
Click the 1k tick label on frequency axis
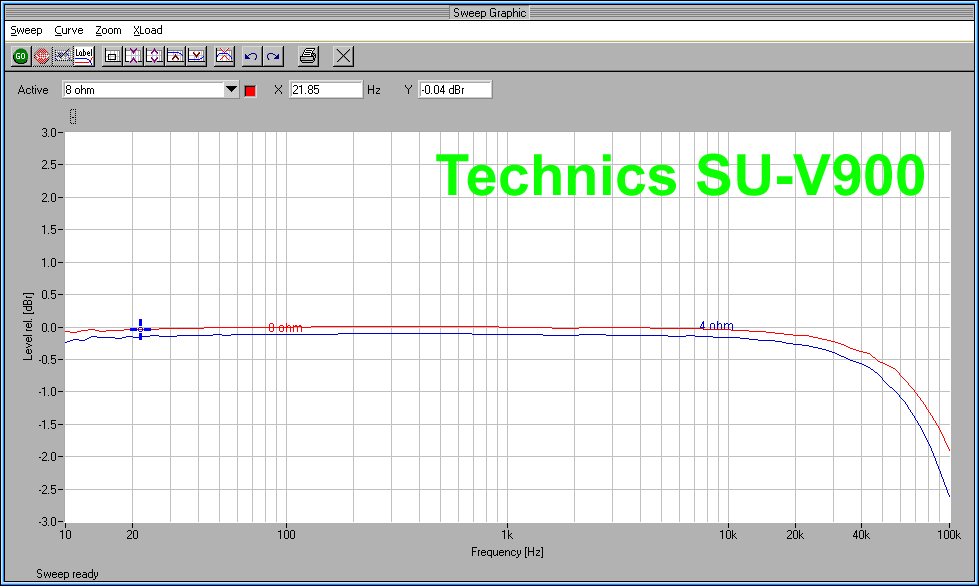(x=507, y=535)
